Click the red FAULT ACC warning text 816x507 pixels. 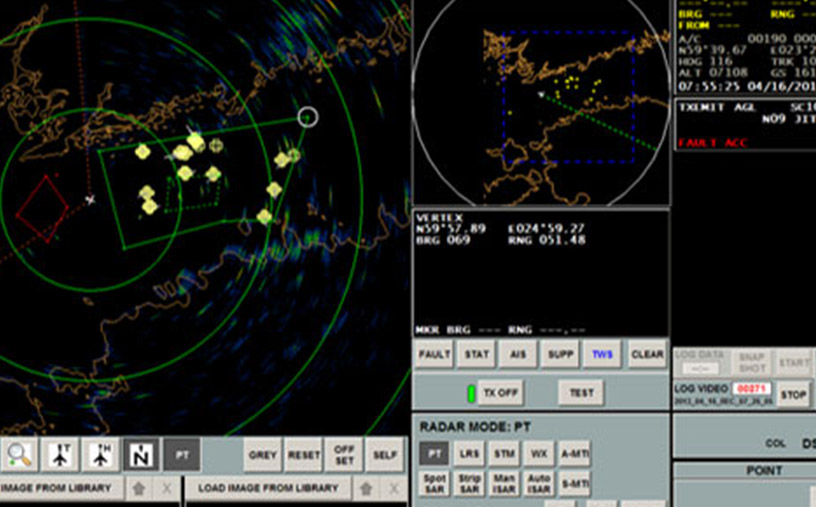pyautogui.click(x=712, y=143)
